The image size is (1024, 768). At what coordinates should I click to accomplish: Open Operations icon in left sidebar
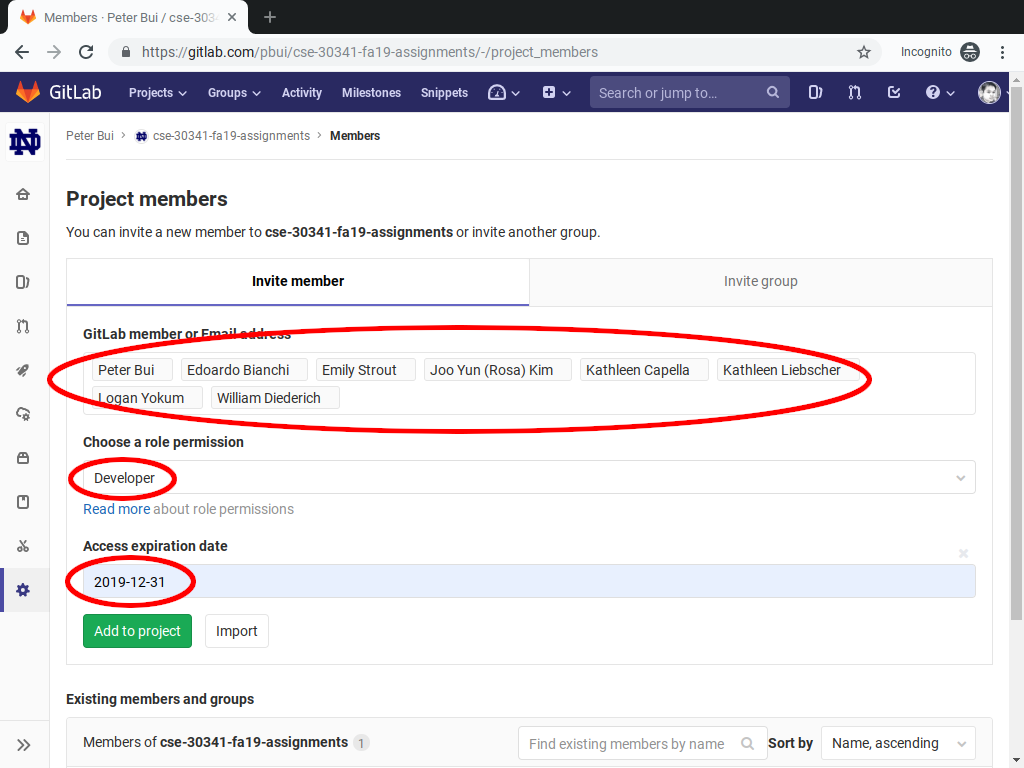pos(23,414)
